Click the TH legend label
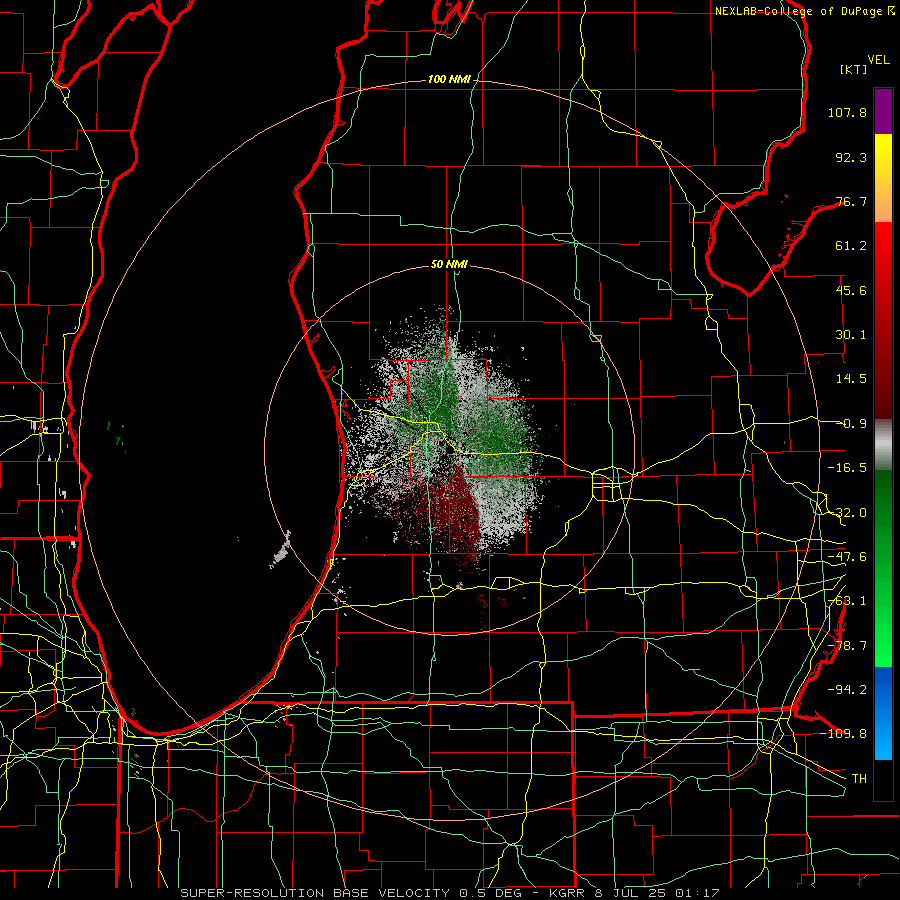 (x=859, y=778)
